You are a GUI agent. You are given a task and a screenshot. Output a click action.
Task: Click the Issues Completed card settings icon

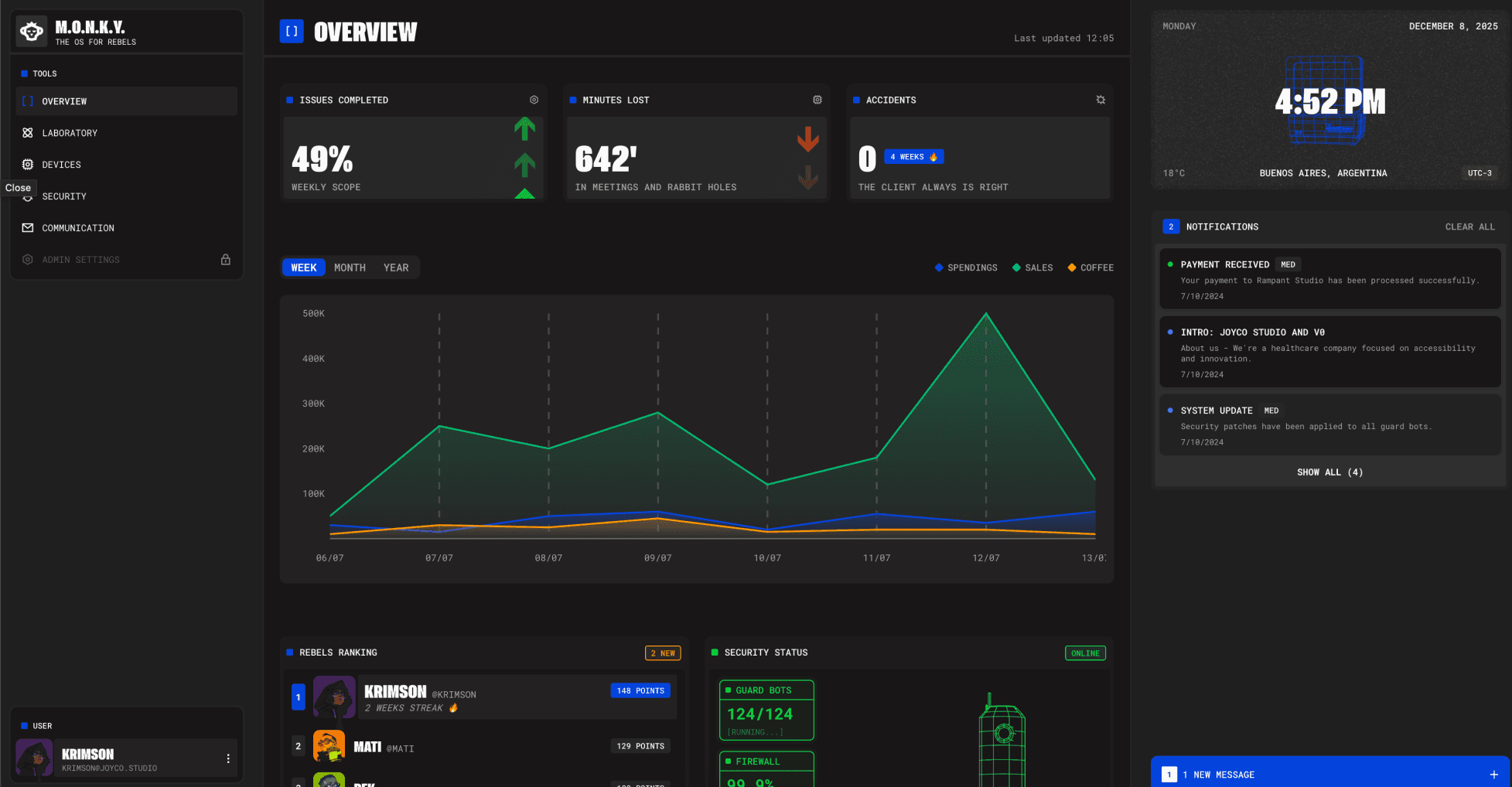(534, 100)
